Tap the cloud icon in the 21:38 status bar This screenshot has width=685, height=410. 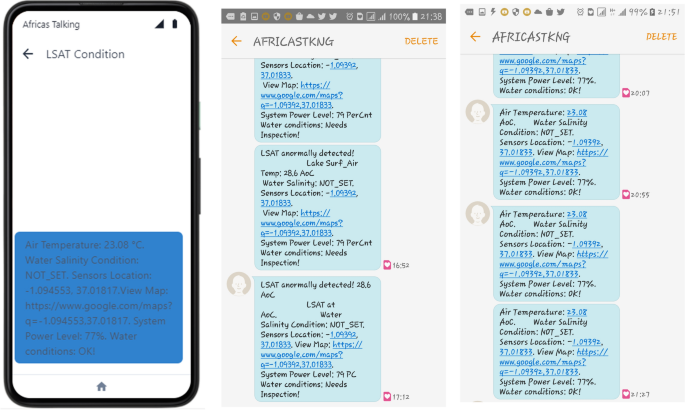pos(311,17)
